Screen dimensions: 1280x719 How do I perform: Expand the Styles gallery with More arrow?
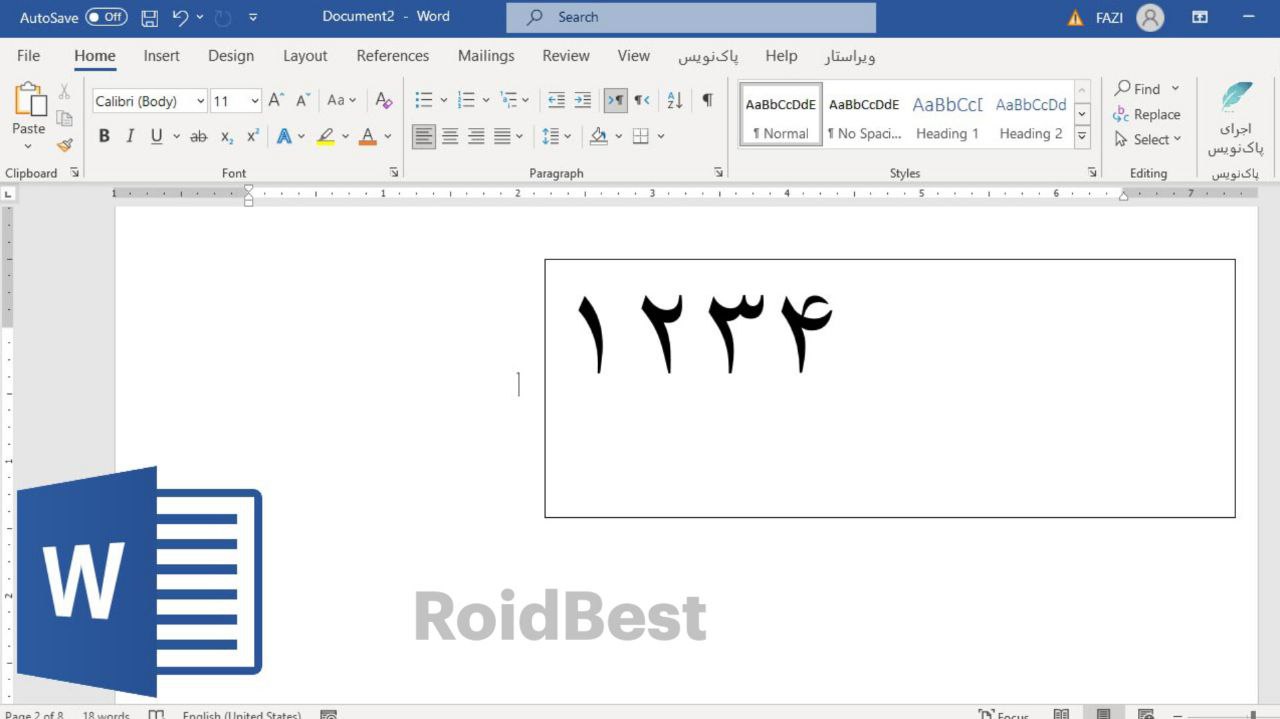tap(1082, 137)
